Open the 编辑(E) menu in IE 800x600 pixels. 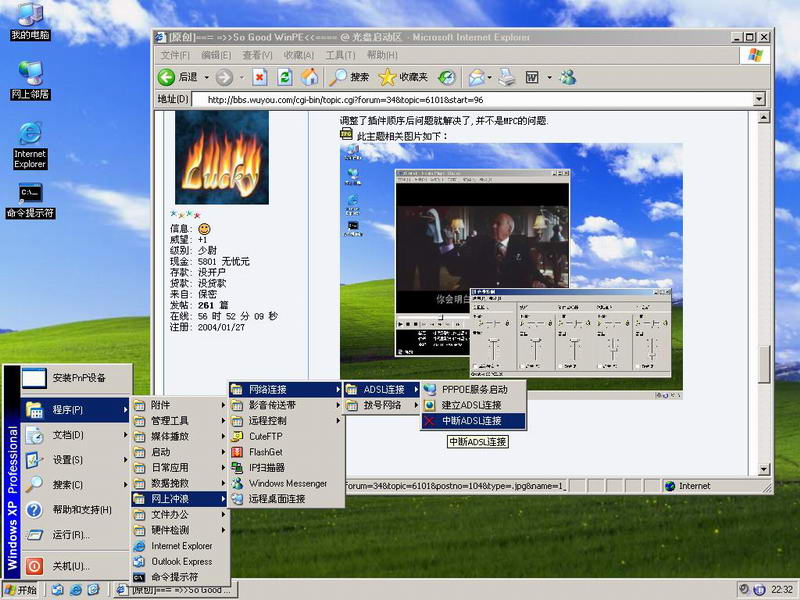[x=216, y=55]
